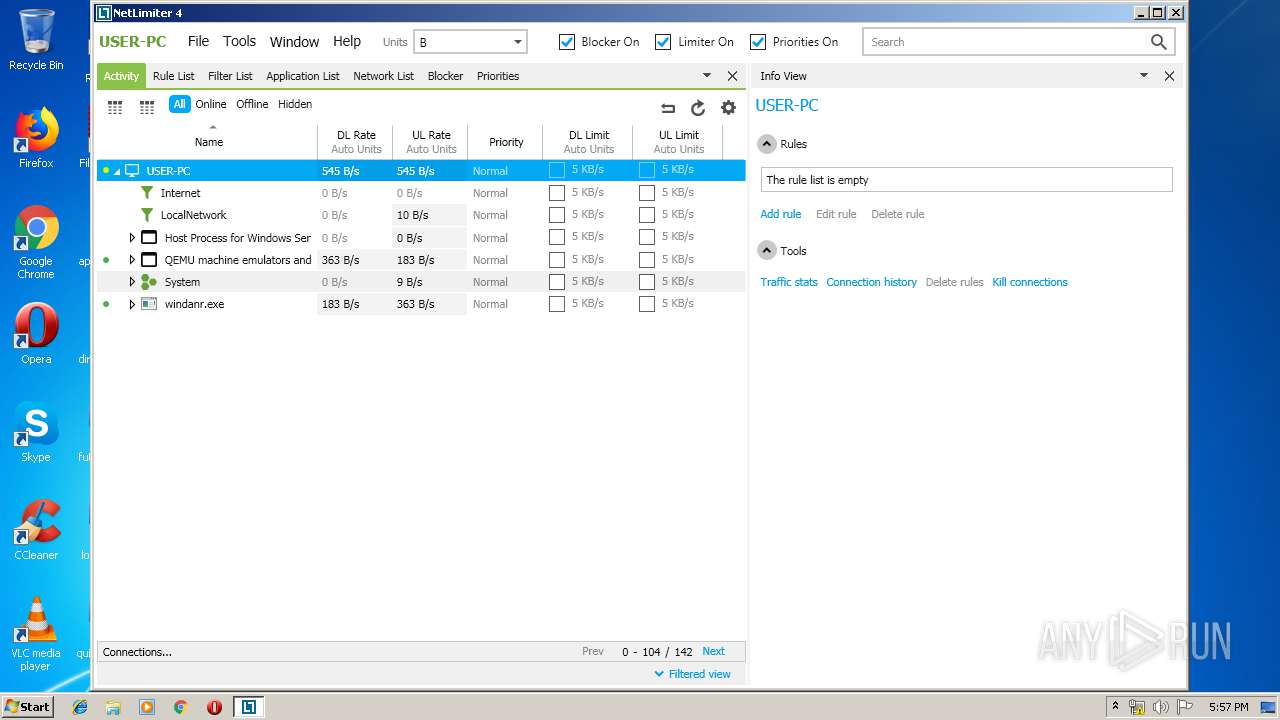
Task: Go to Next page of connections
Action: pos(713,651)
